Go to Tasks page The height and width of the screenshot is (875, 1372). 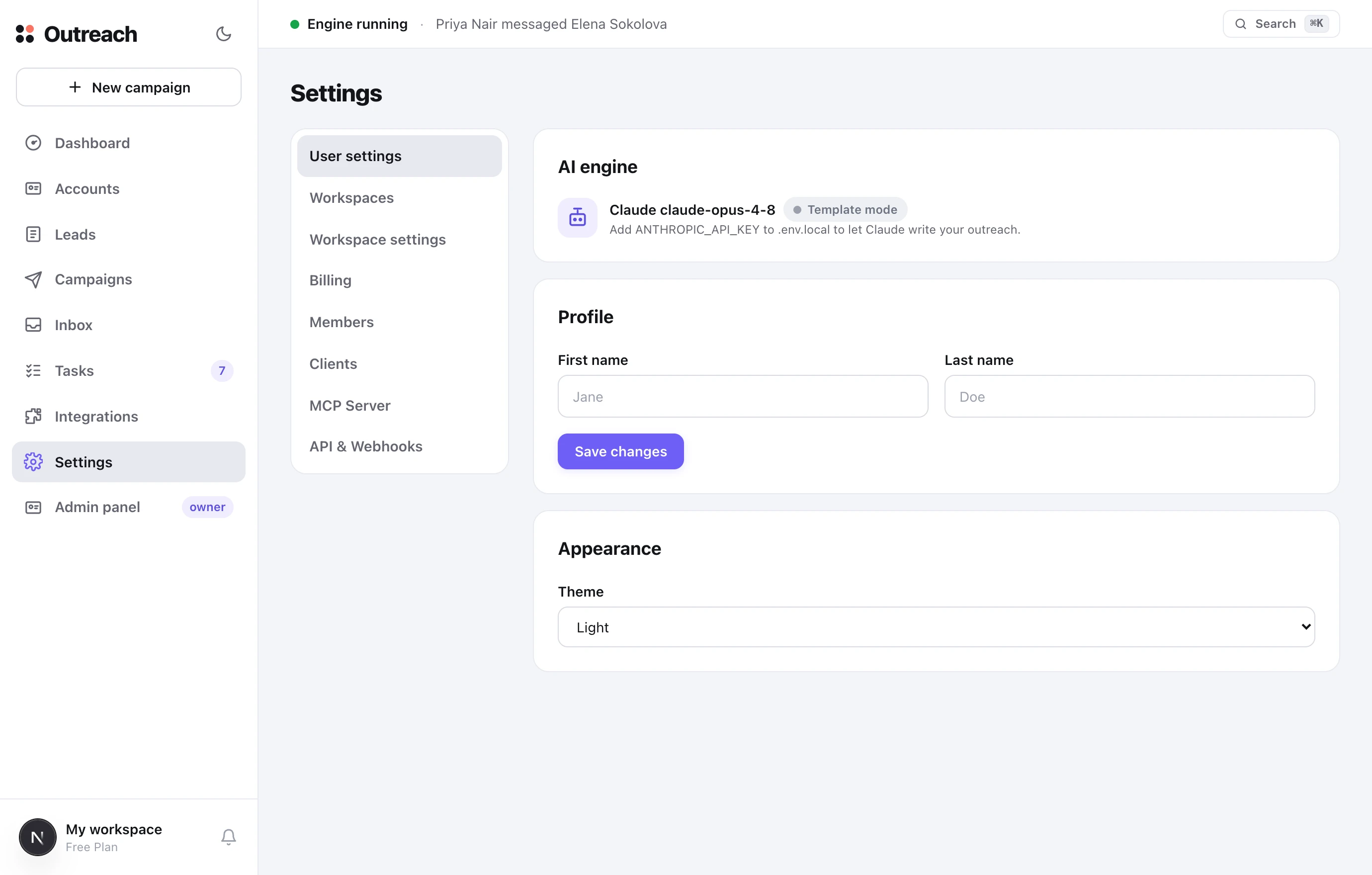click(x=129, y=371)
